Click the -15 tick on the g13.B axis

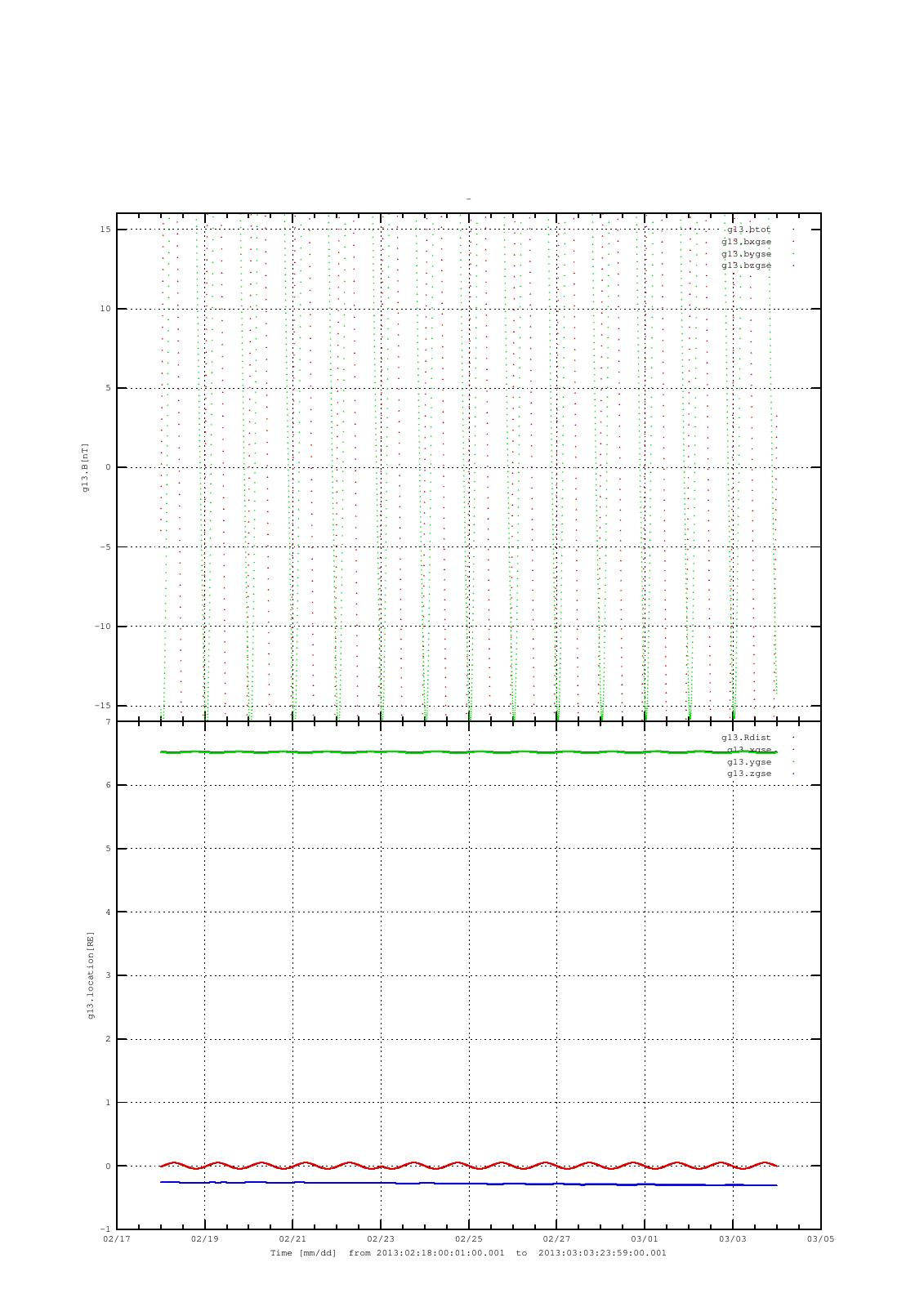coord(103,706)
